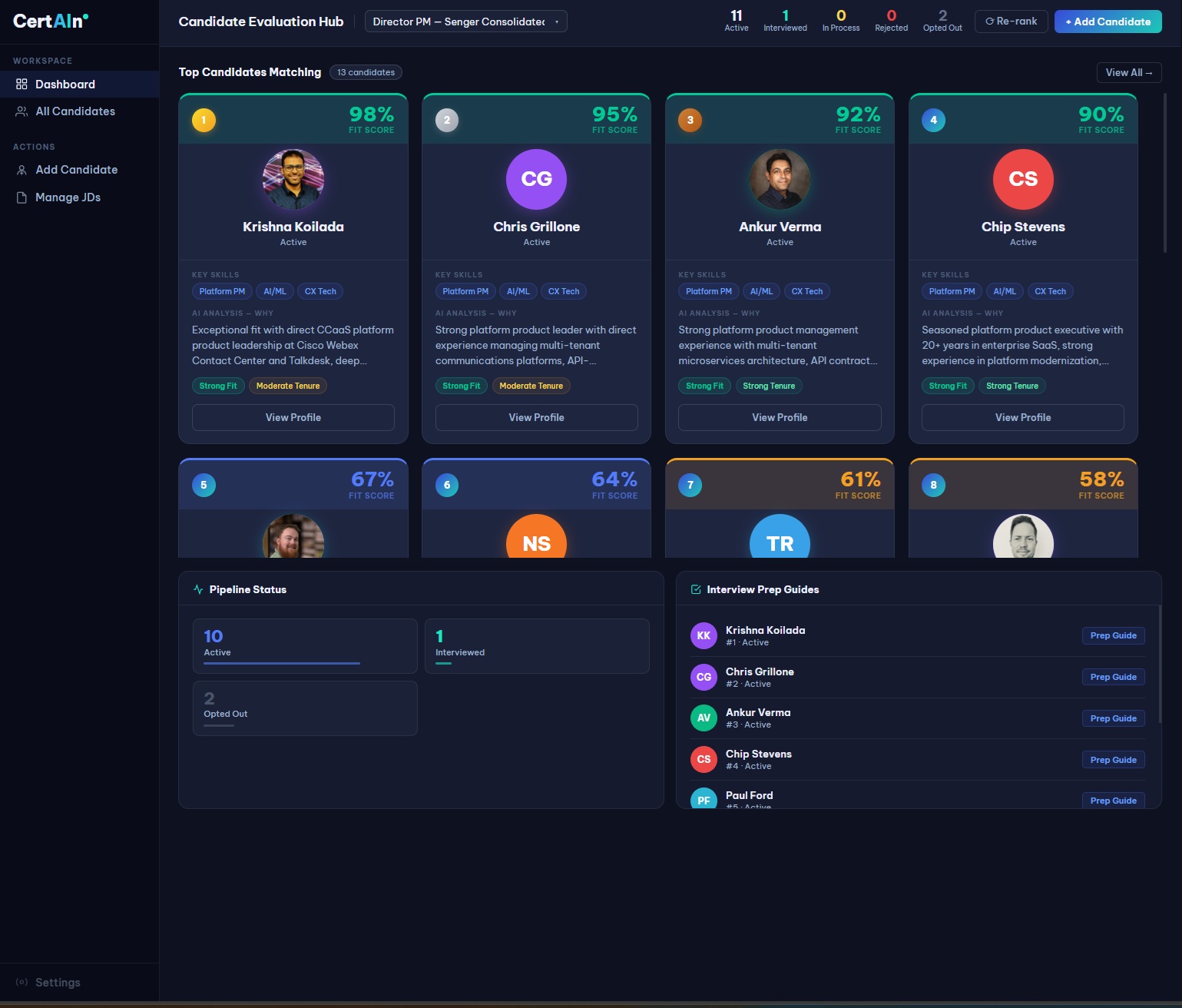Viewport: 1182px width, 1008px height.
Task: Click the CG avatar on Chris Grillone's card
Action: 536,179
